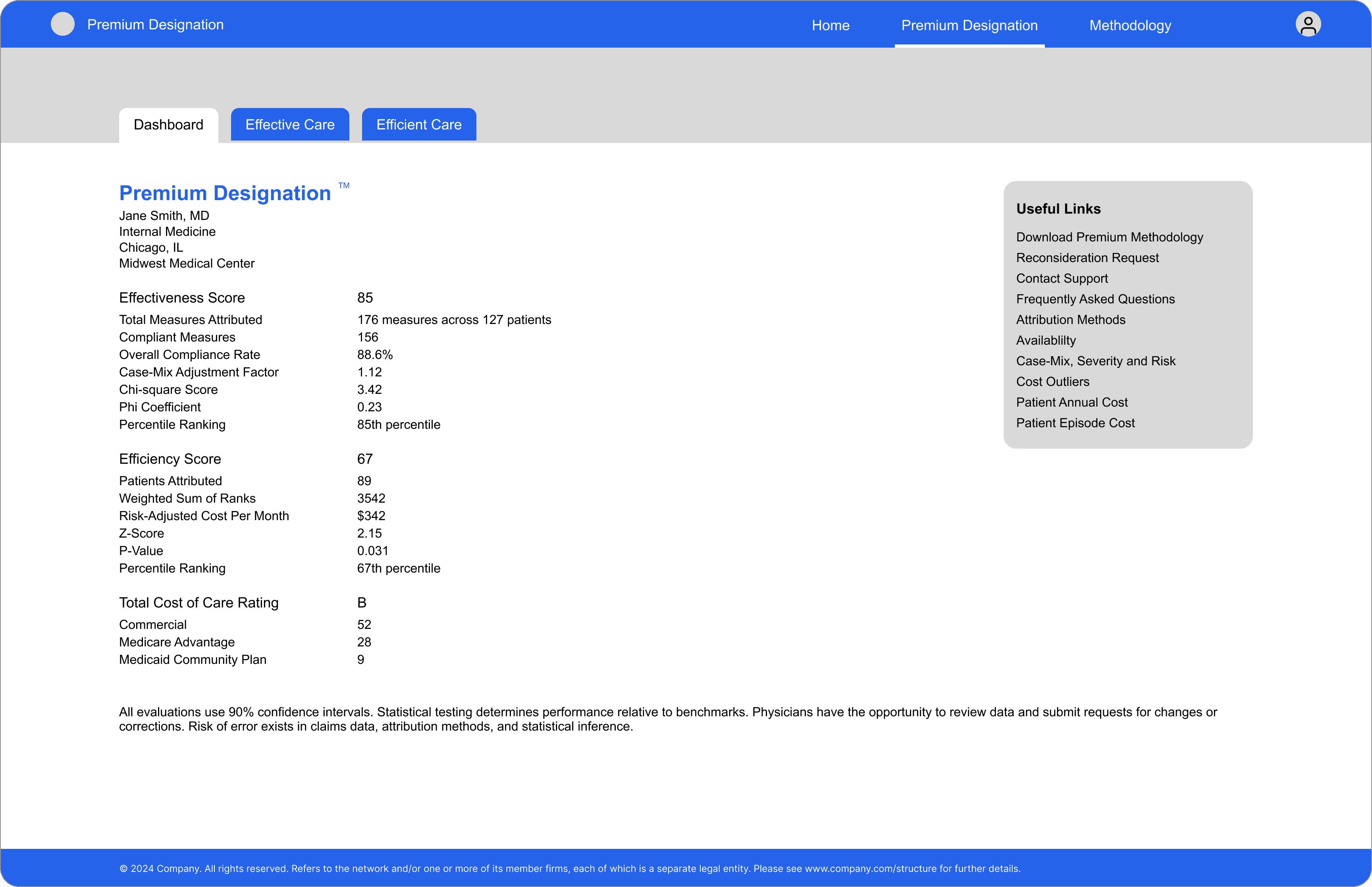Image resolution: width=1372 pixels, height=887 pixels.
Task: Select the Dashboard tab
Action: point(168,124)
